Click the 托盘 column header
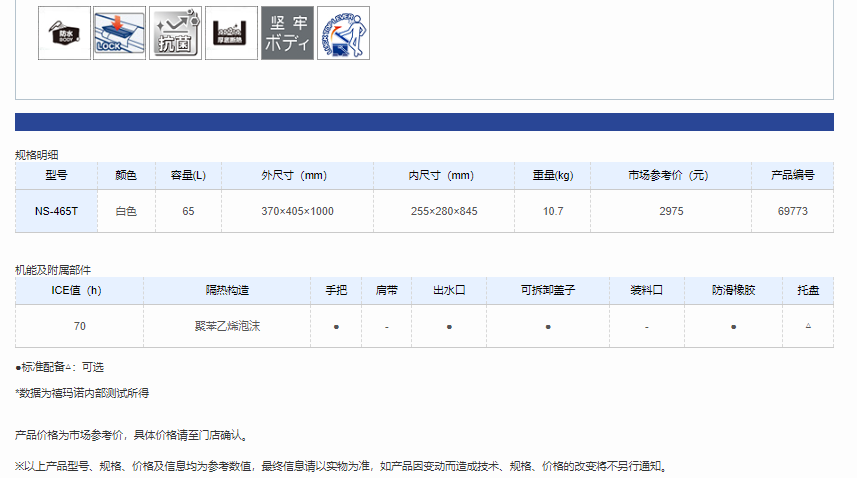Viewport: 868px width, 478px height. (x=808, y=290)
